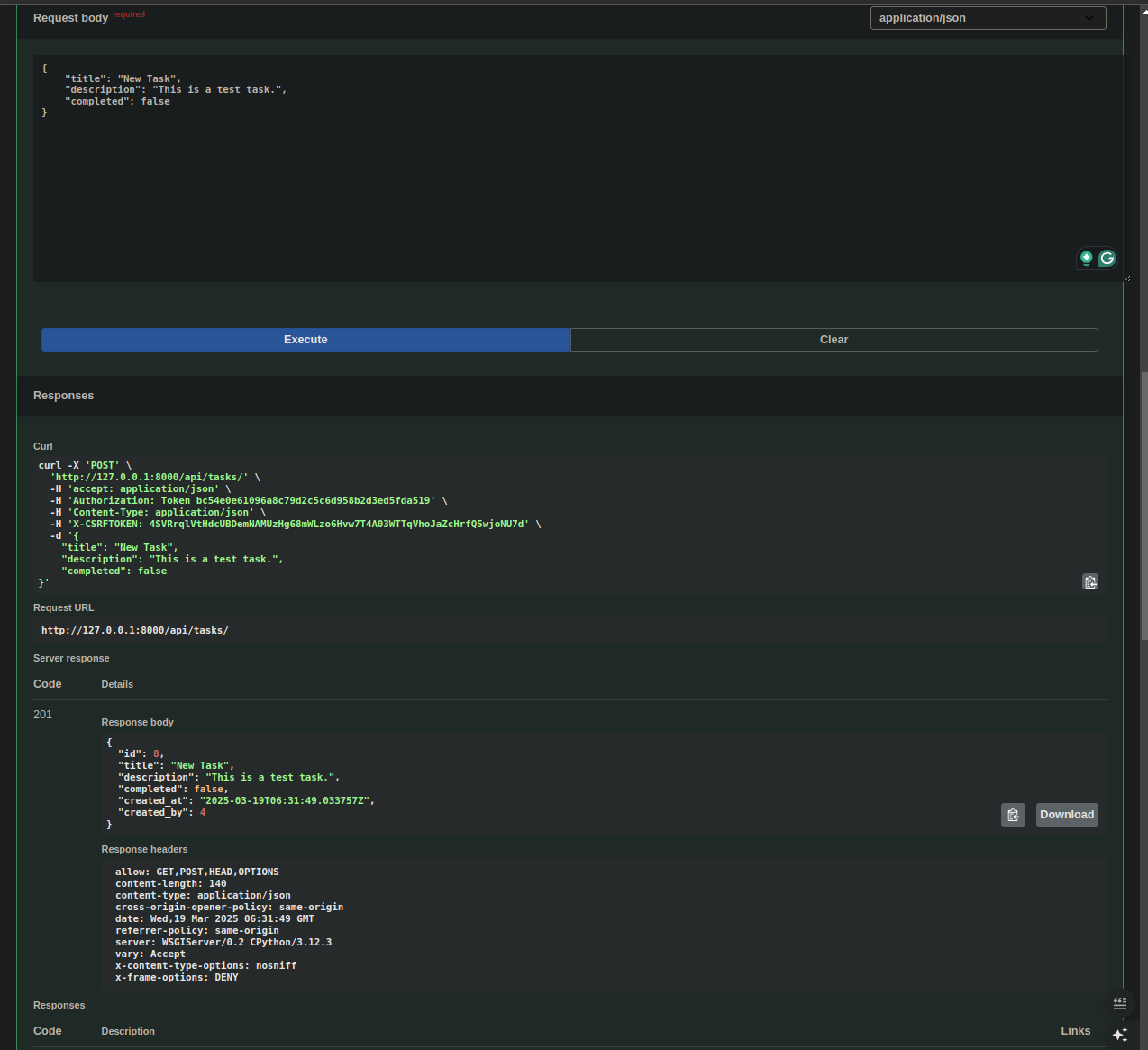This screenshot has width=1148, height=1050.
Task: Click the Grammarly icon in request body
Action: point(1107,259)
